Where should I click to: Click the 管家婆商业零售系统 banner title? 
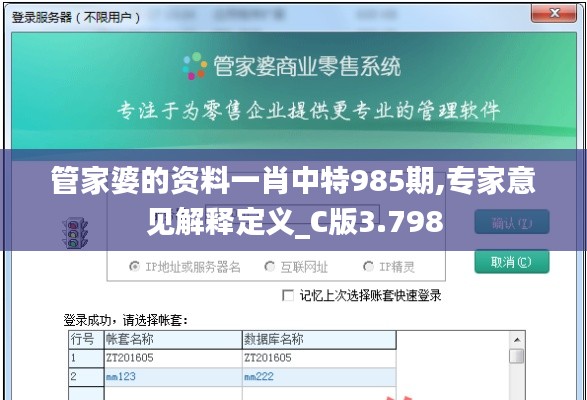coord(307,66)
